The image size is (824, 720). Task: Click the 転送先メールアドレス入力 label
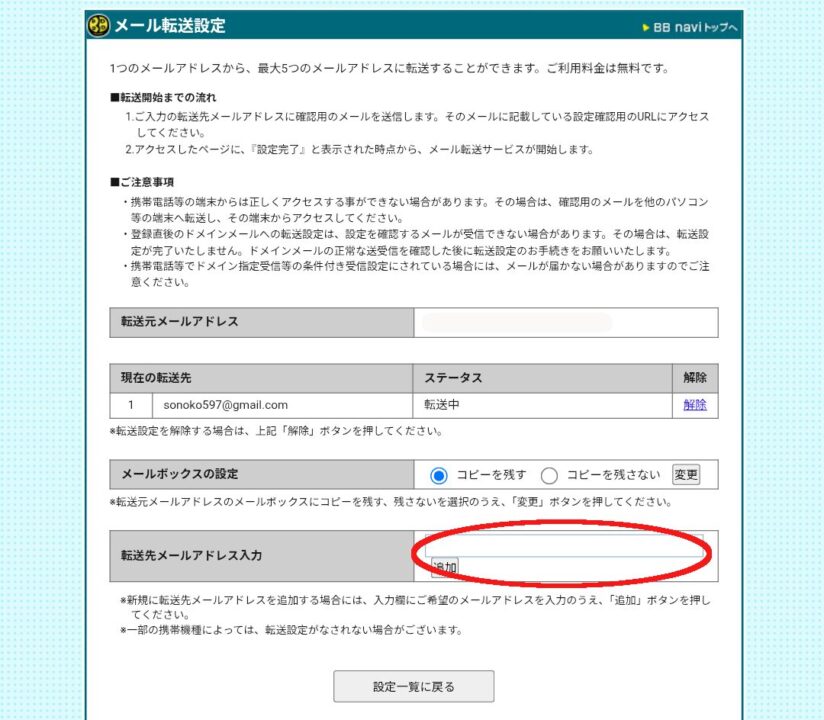pos(191,556)
